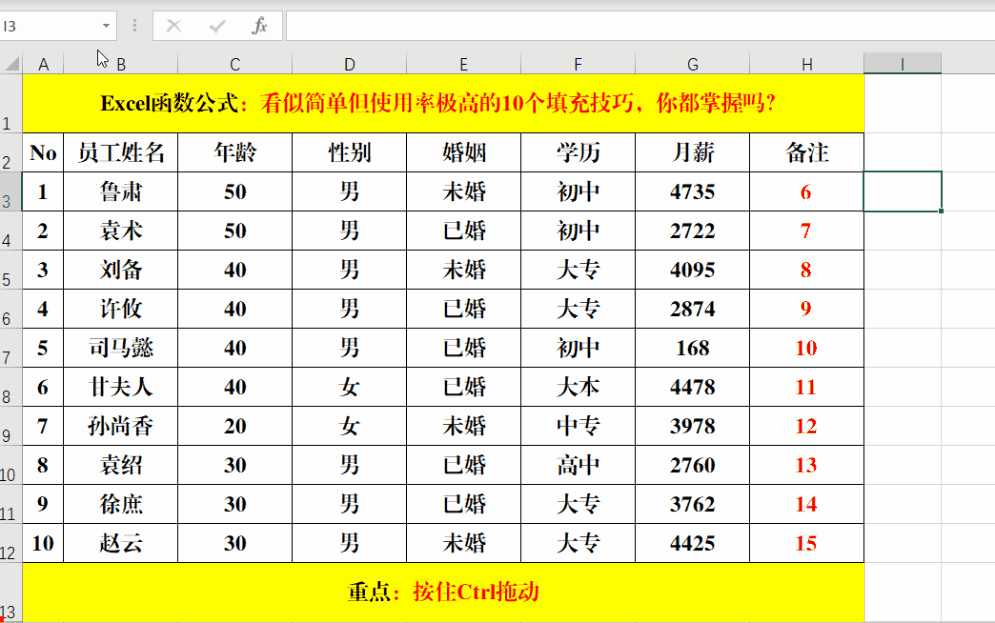
Task: Select the name cell 袁术
Action: pyautogui.click(x=121, y=231)
